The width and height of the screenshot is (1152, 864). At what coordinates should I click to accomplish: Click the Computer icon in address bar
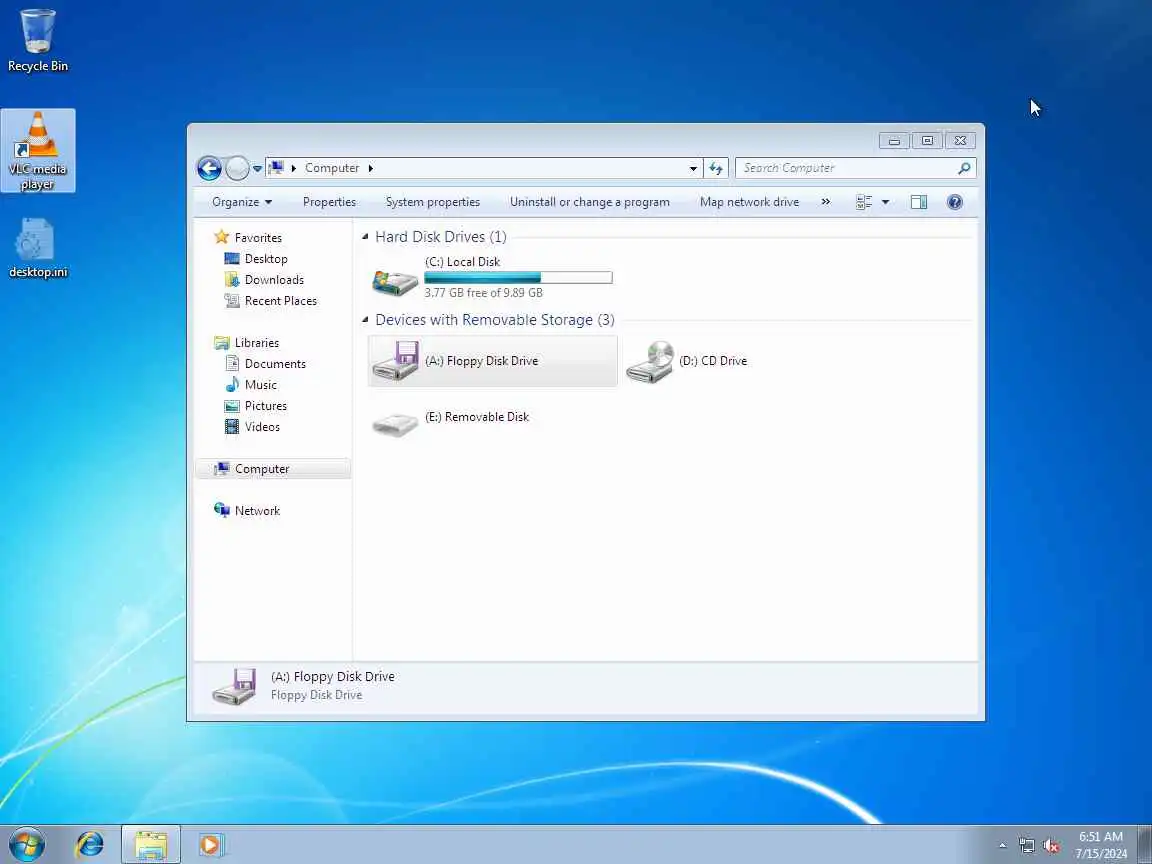click(x=276, y=168)
